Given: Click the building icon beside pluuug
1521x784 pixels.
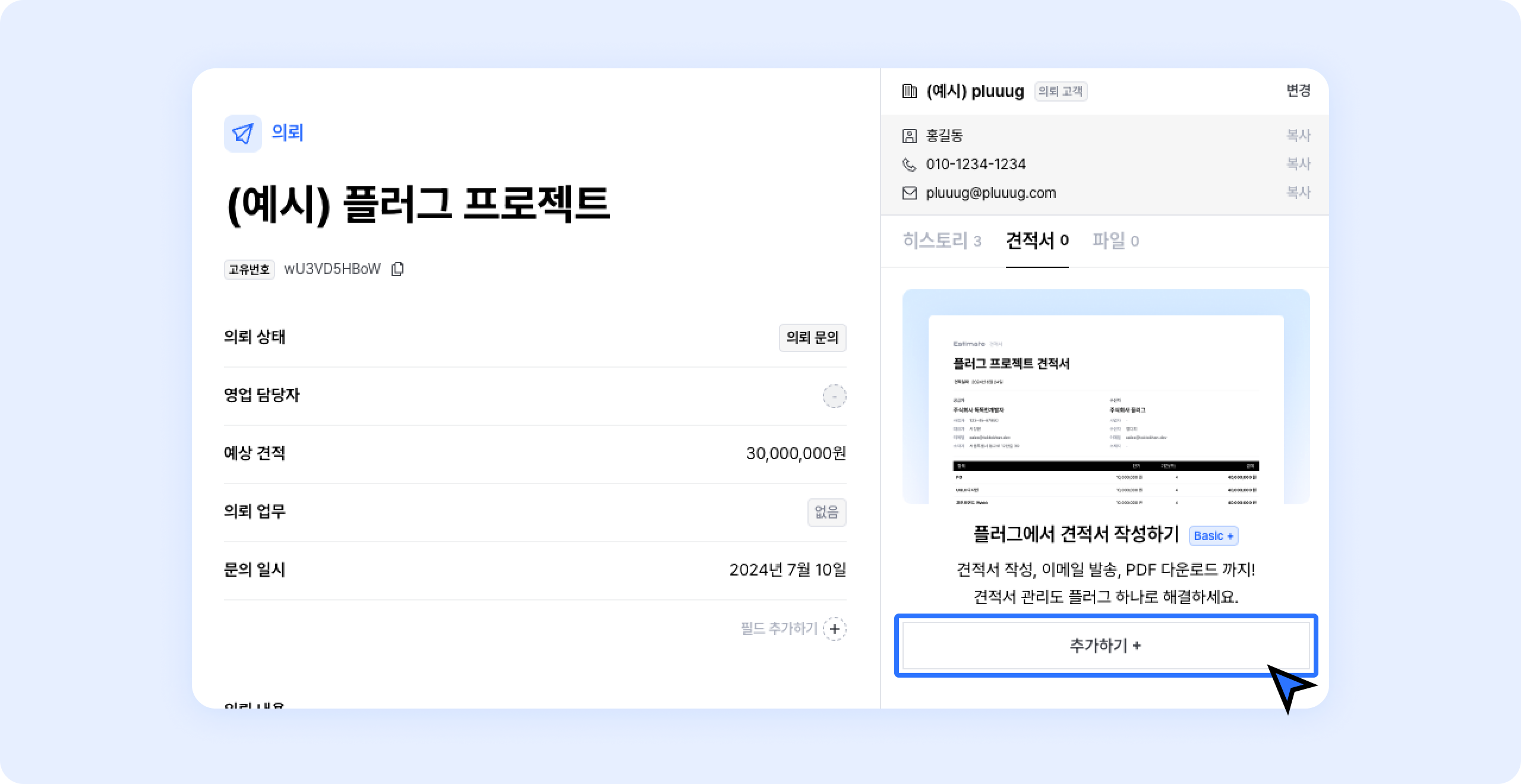Looking at the screenshot, I should (909, 91).
